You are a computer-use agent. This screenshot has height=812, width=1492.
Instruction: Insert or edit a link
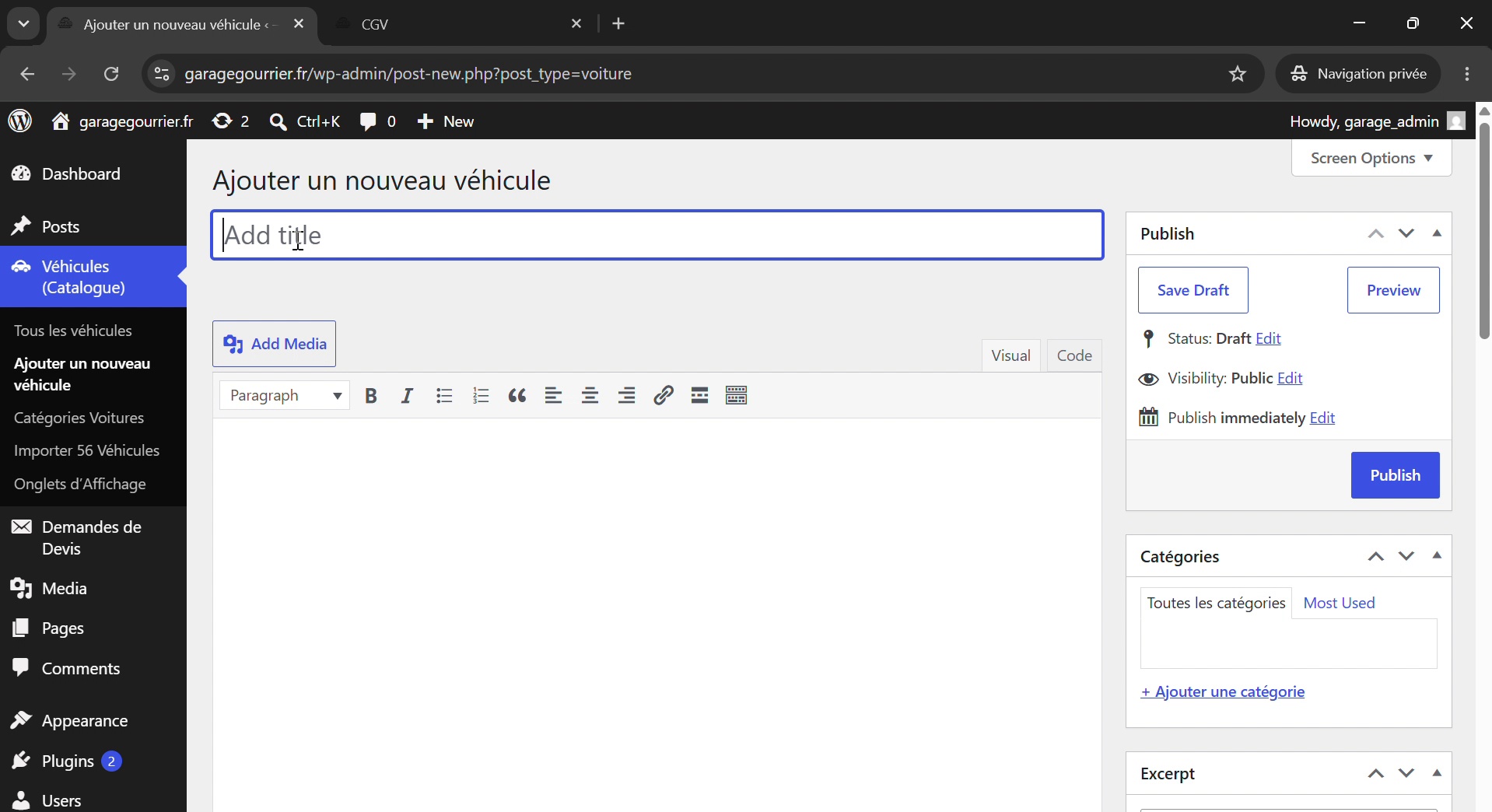click(664, 396)
